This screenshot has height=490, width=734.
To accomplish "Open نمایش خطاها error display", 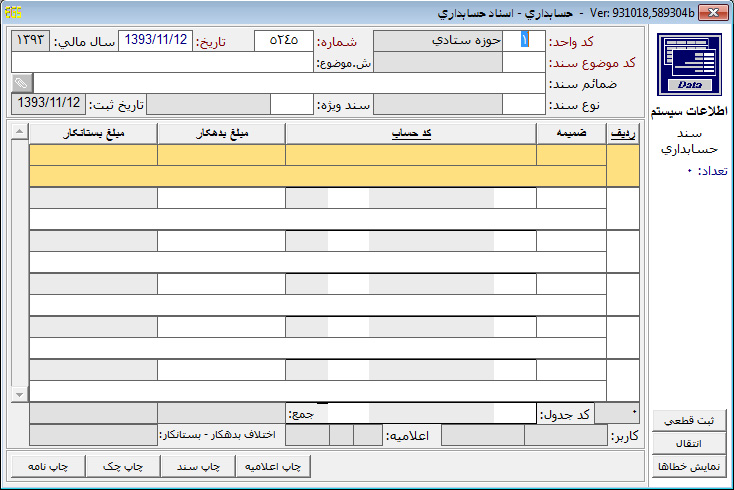I will 689,466.
